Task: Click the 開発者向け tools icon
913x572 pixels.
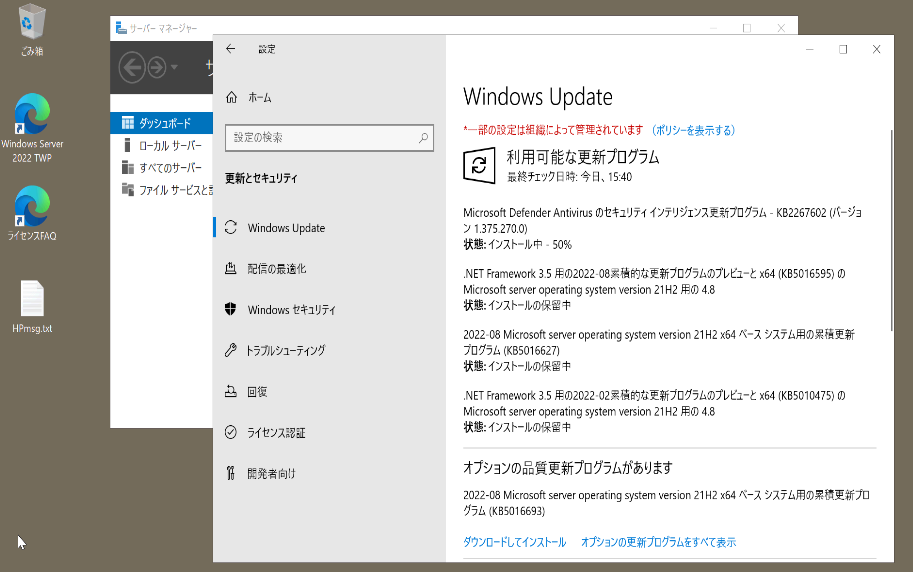Action: [231, 473]
